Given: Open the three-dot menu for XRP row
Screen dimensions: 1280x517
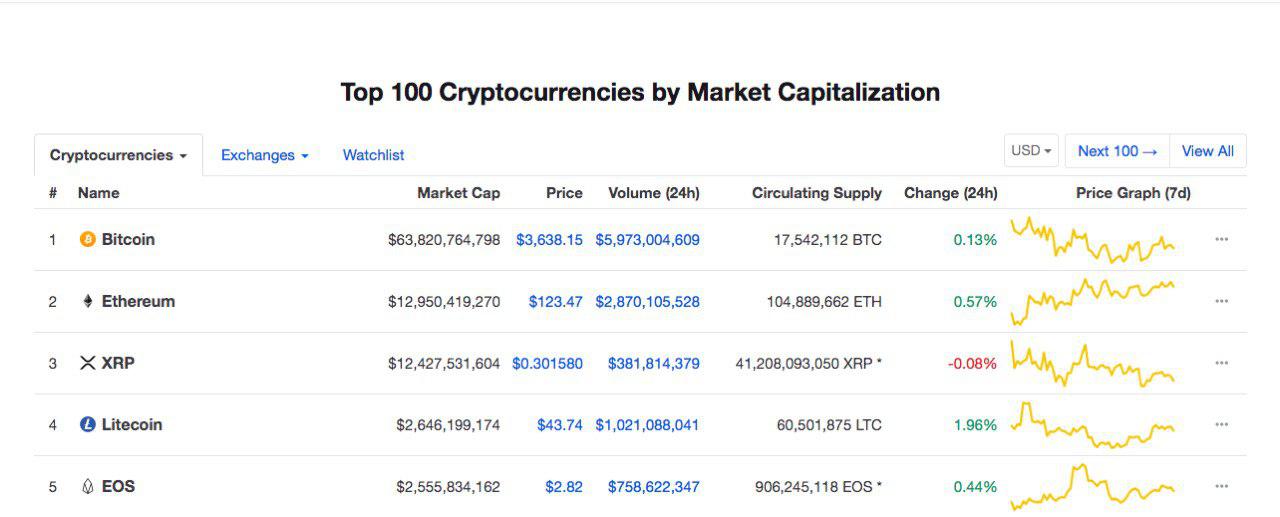Looking at the screenshot, I should [x=1221, y=363].
